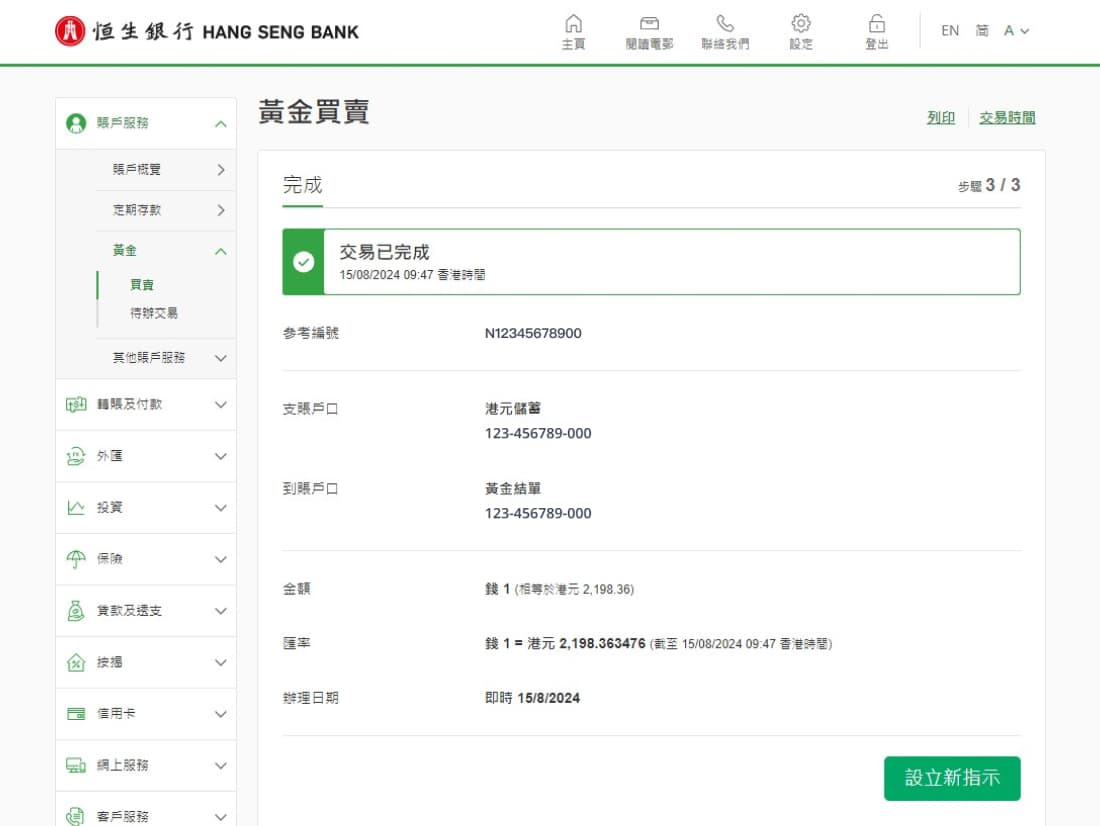Click the 網上服務 computer icon
1100x826 pixels.
click(76, 765)
